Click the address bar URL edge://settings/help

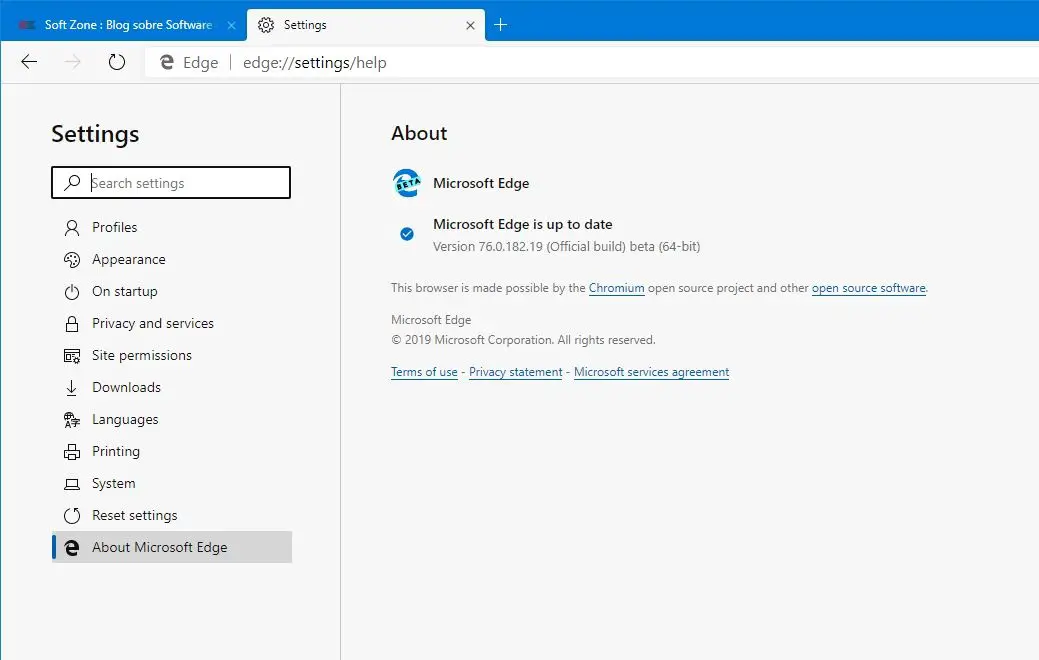[x=315, y=62]
